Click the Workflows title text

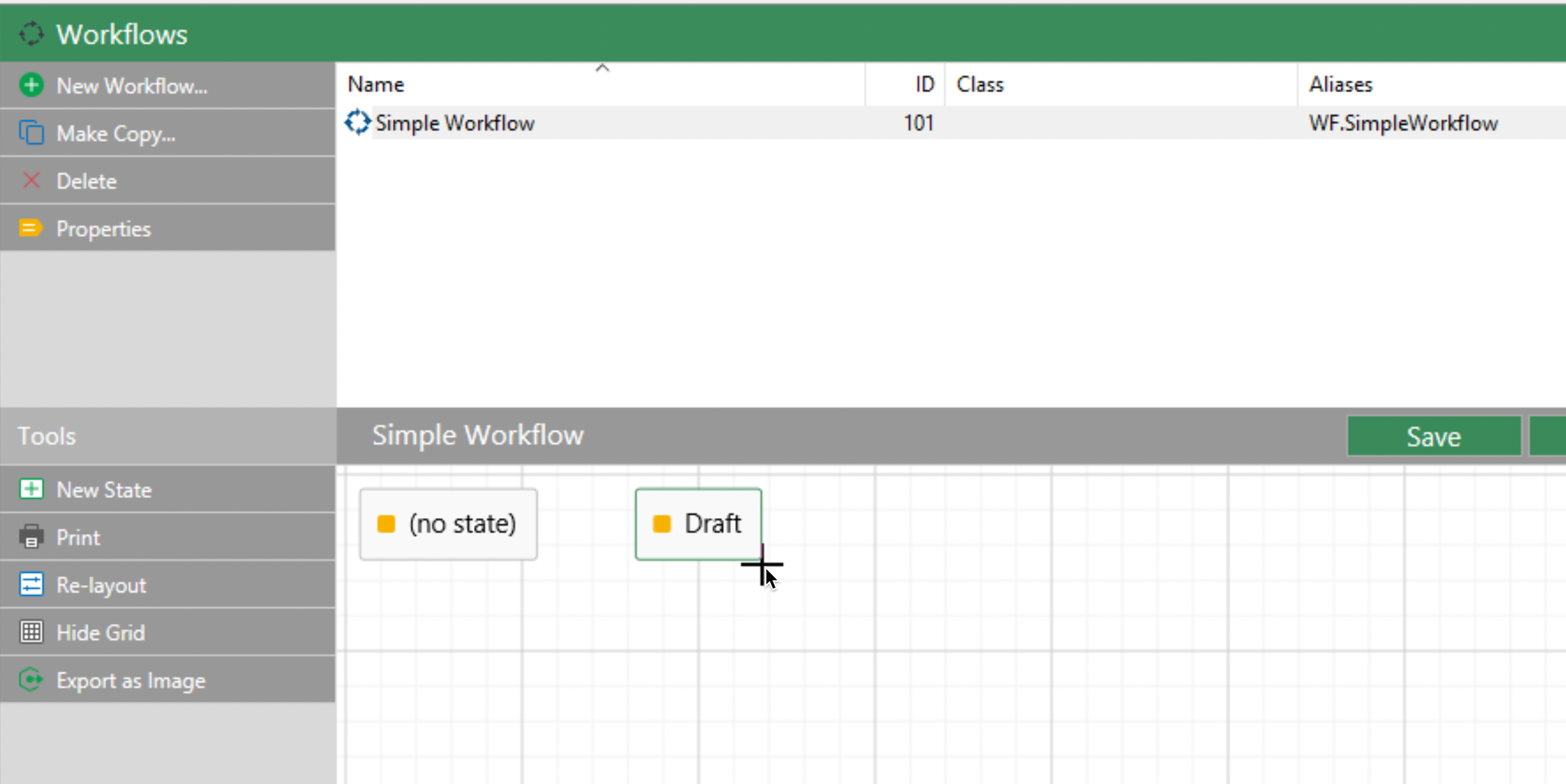(x=122, y=34)
